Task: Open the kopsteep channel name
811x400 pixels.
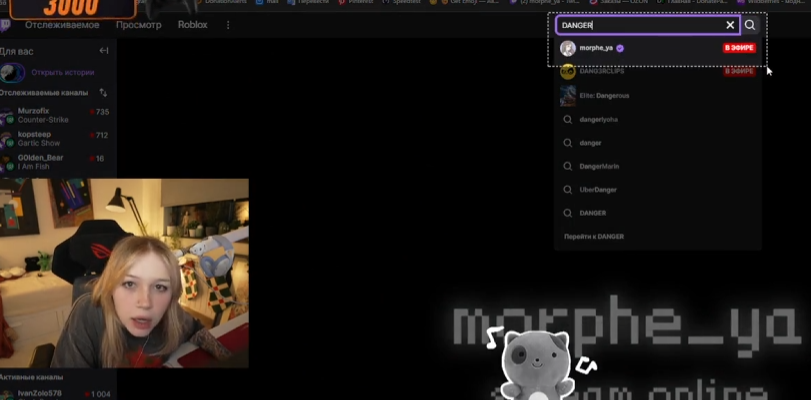Action: pyautogui.click(x=34, y=135)
